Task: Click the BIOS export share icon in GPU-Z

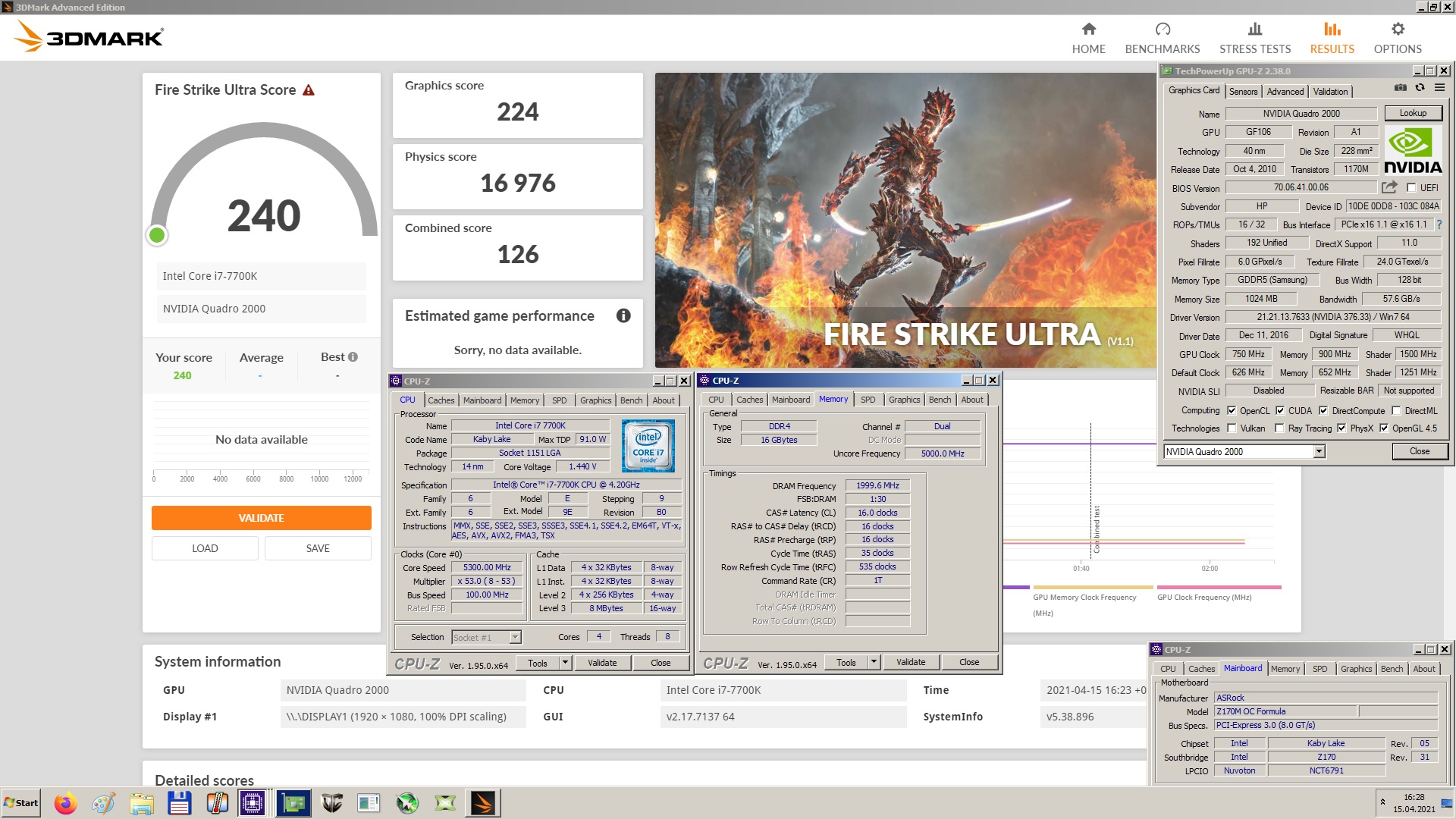Action: point(1389,187)
